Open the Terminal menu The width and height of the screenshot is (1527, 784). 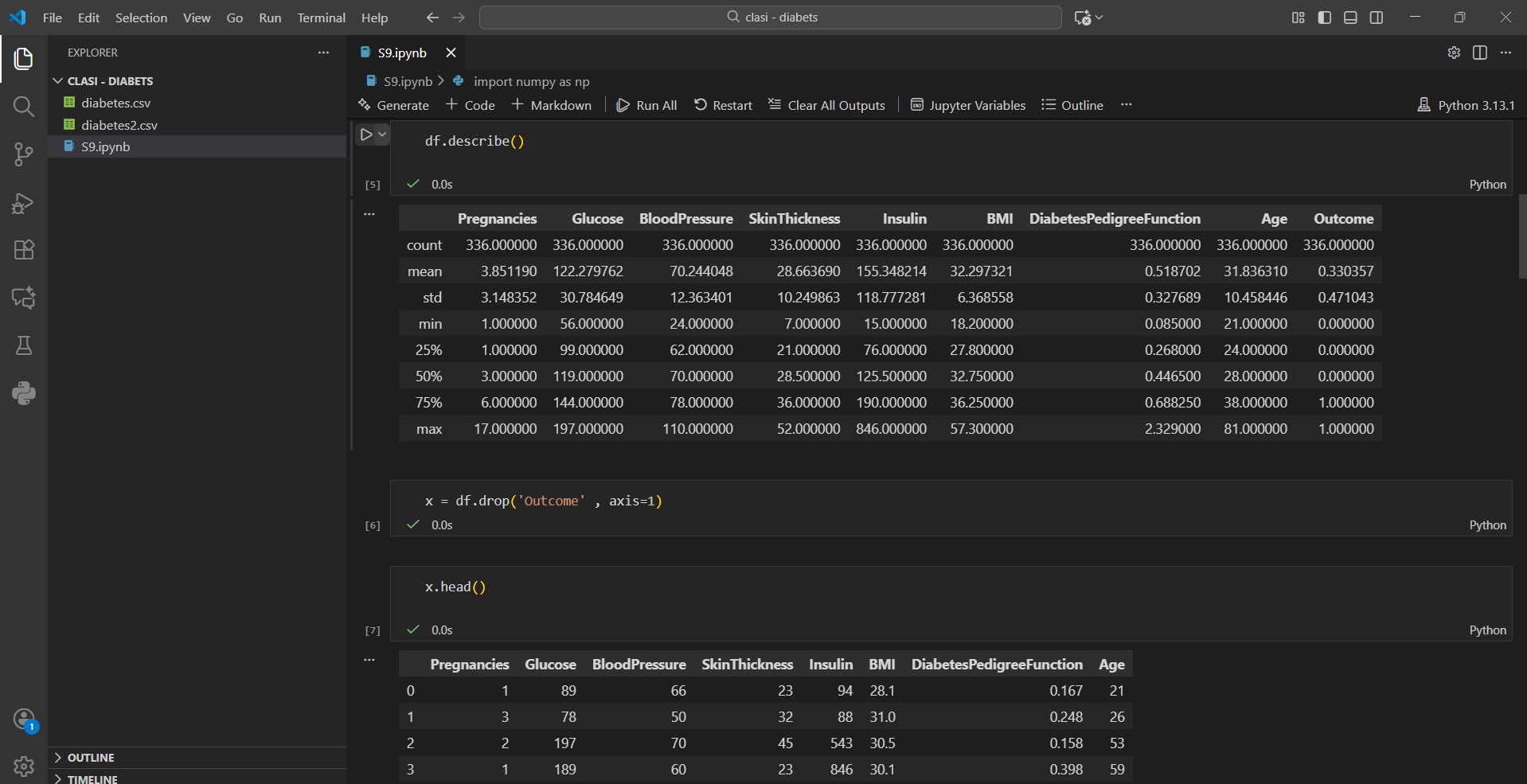321,18
